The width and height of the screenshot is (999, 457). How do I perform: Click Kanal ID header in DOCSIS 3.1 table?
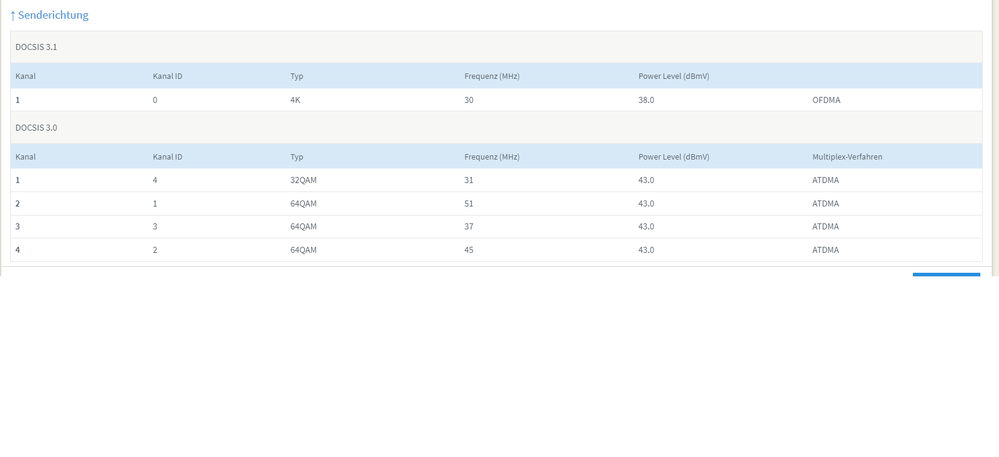click(167, 76)
